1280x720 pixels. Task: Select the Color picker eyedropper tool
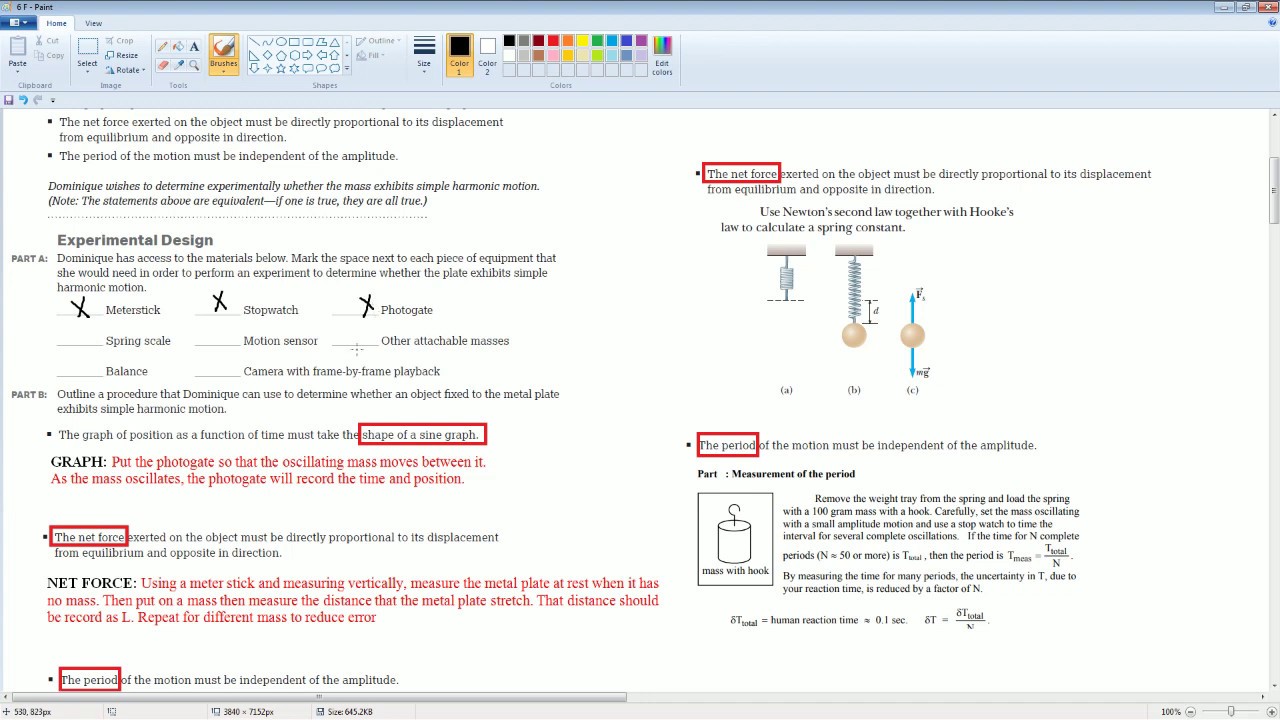coord(178,65)
